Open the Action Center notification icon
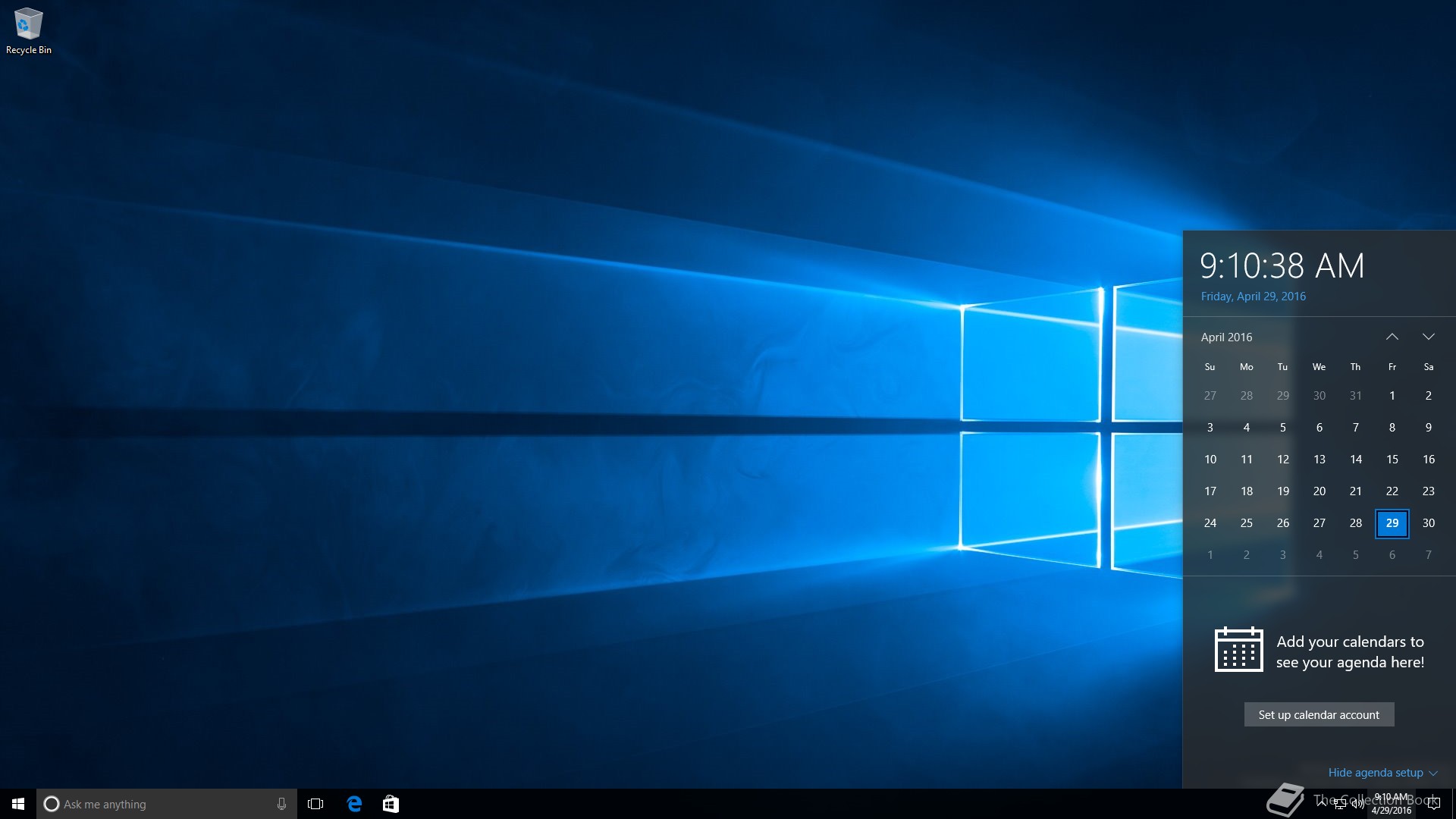 [x=1433, y=804]
